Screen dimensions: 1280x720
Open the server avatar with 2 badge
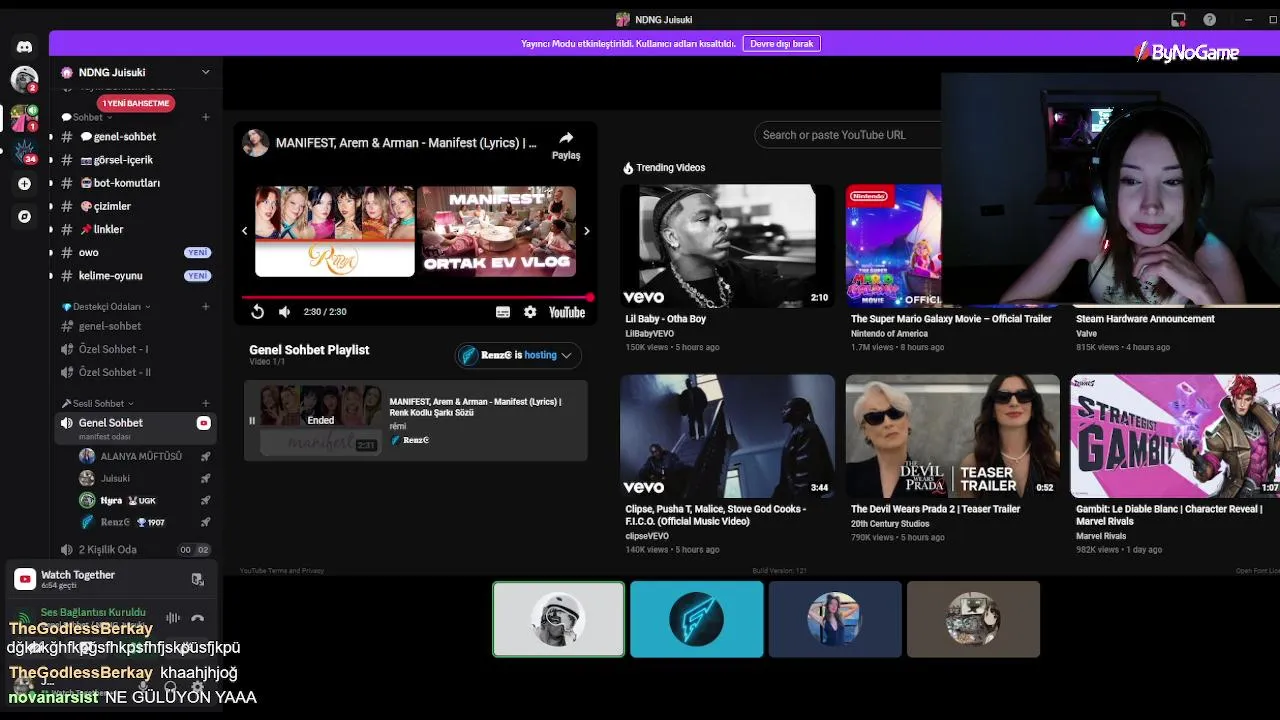[24, 79]
